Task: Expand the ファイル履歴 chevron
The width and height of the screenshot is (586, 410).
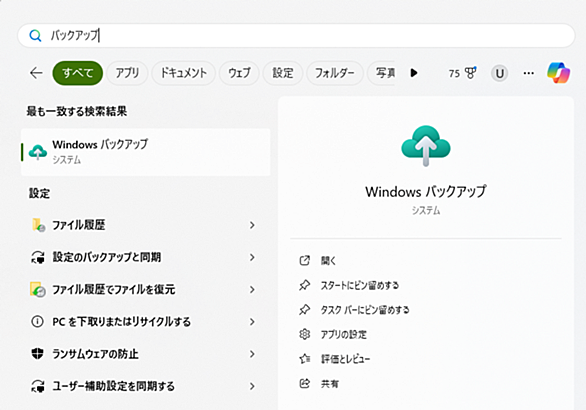Action: pos(252,225)
